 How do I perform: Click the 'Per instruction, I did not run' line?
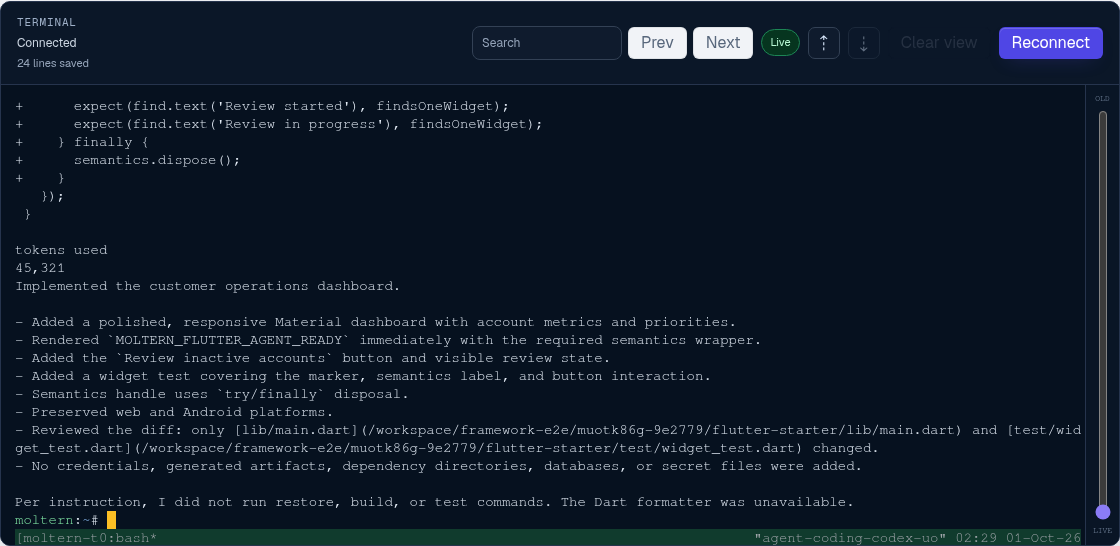click(x=434, y=502)
